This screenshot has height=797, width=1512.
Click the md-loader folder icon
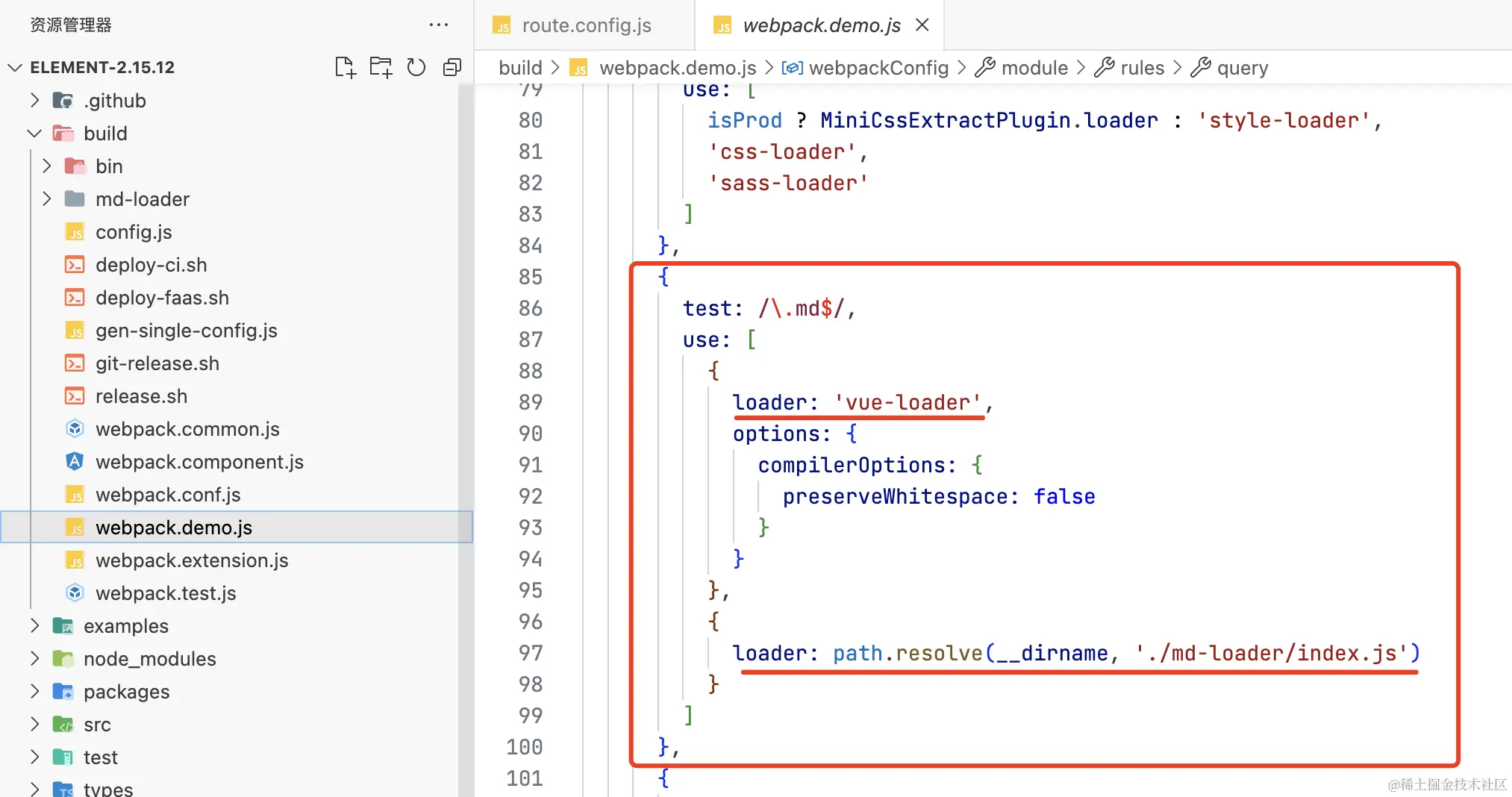click(75, 199)
